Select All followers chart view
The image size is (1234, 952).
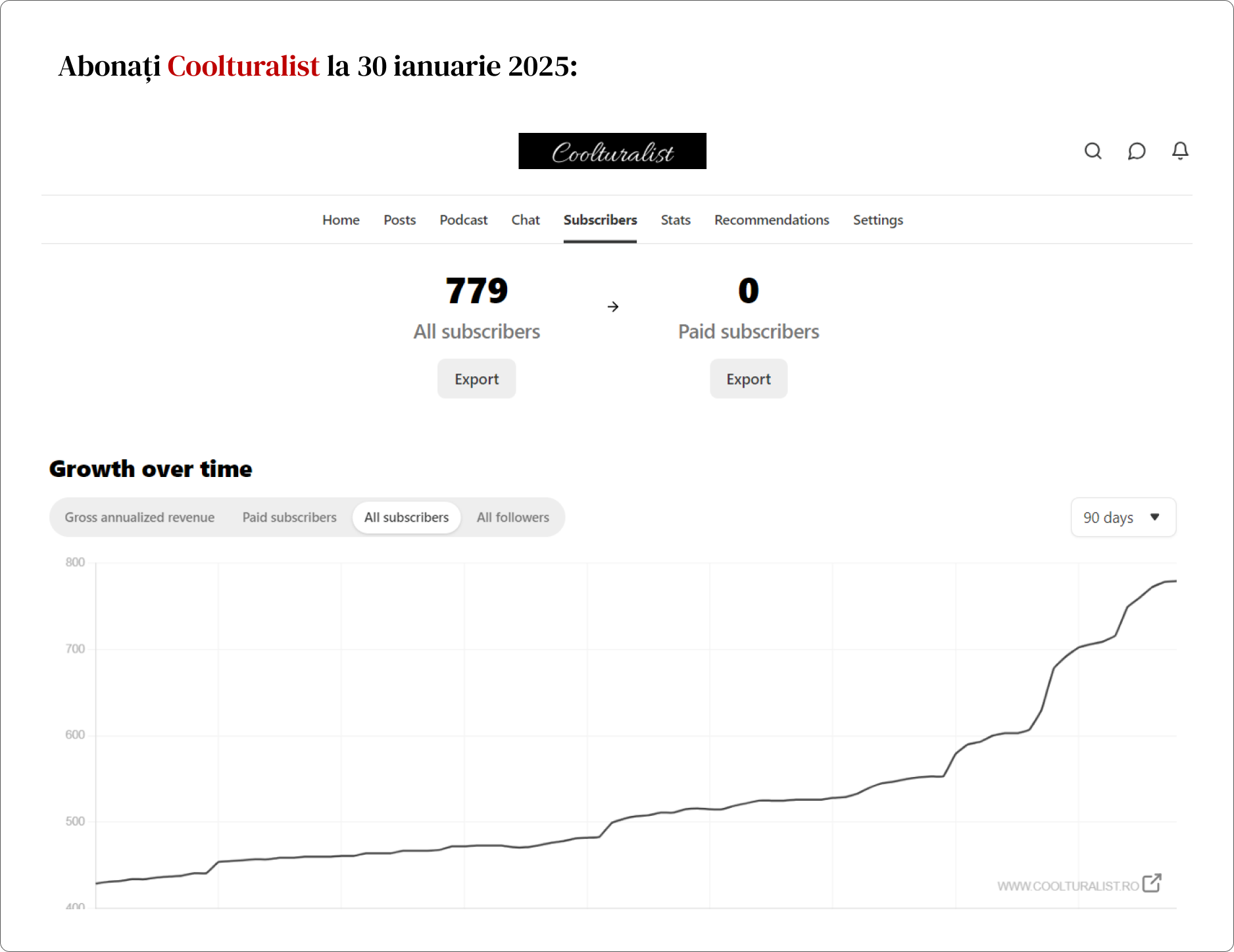pyautogui.click(x=513, y=517)
